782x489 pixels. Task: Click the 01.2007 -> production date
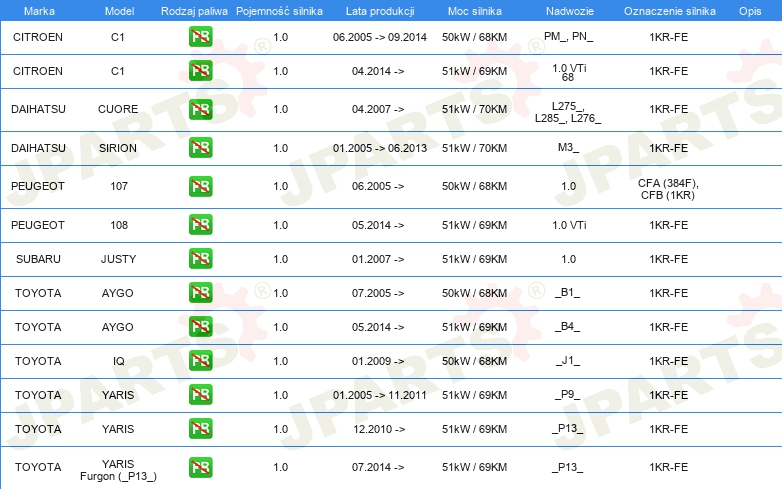[378, 259]
